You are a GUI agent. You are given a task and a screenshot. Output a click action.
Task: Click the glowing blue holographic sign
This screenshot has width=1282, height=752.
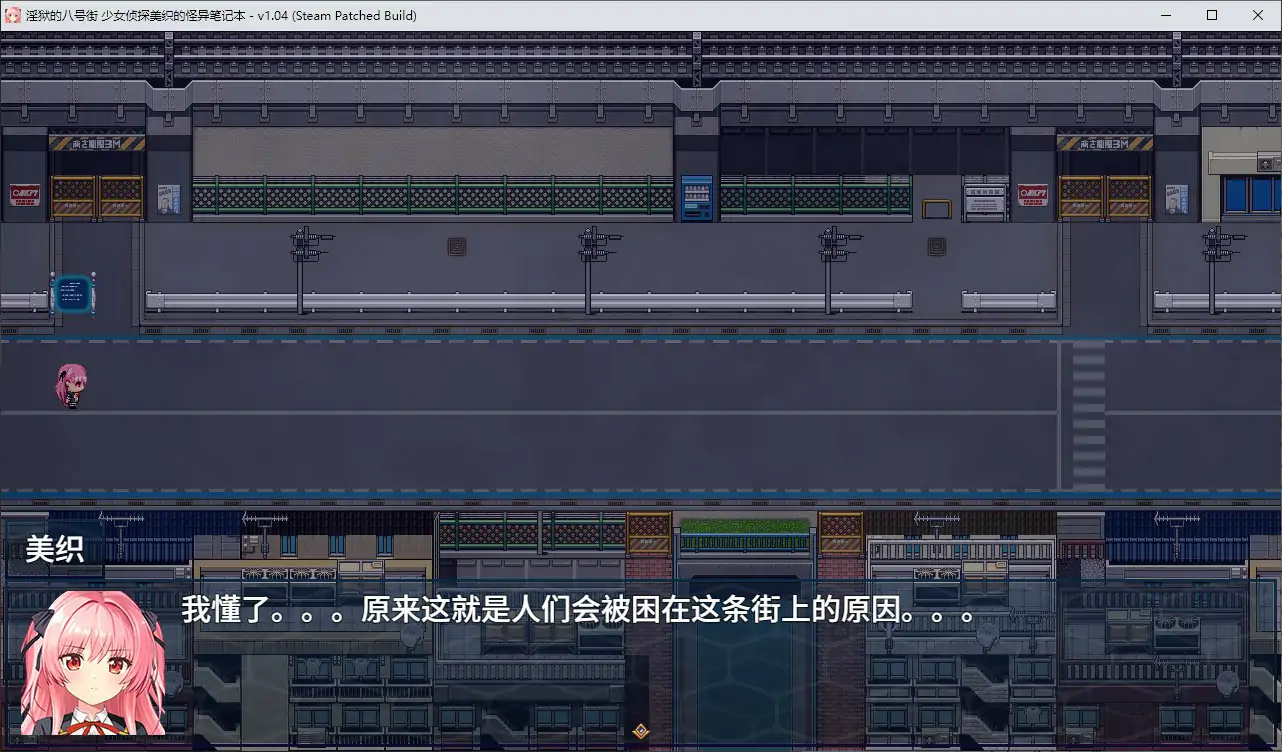coord(72,294)
